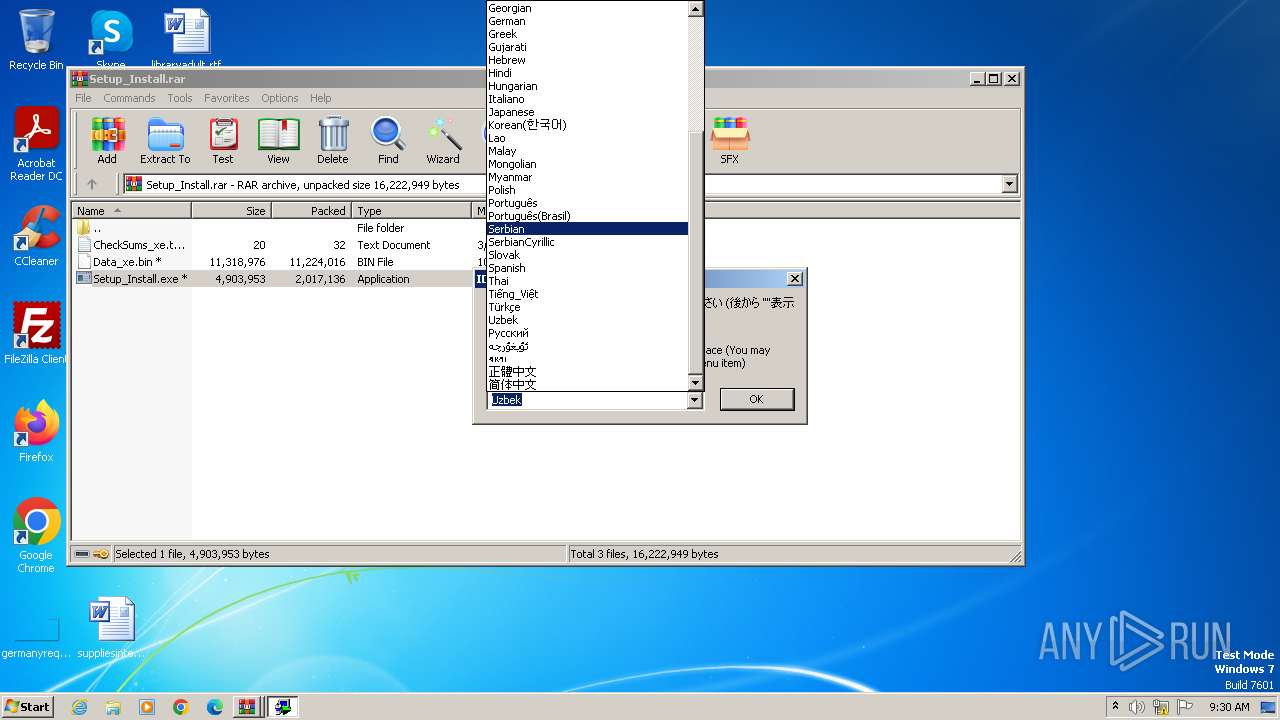Screen dimensions: 1280x720
Task: Sort by Size column header
Action: (x=231, y=211)
